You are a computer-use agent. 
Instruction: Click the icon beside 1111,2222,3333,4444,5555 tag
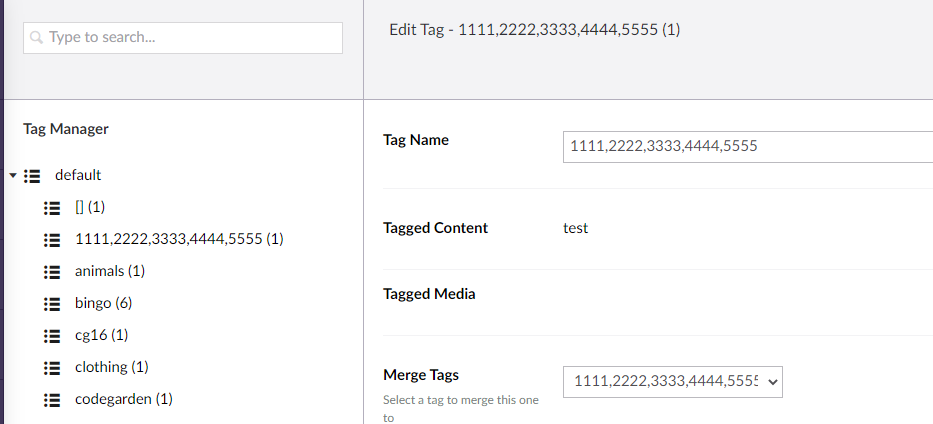pyautogui.click(x=52, y=239)
